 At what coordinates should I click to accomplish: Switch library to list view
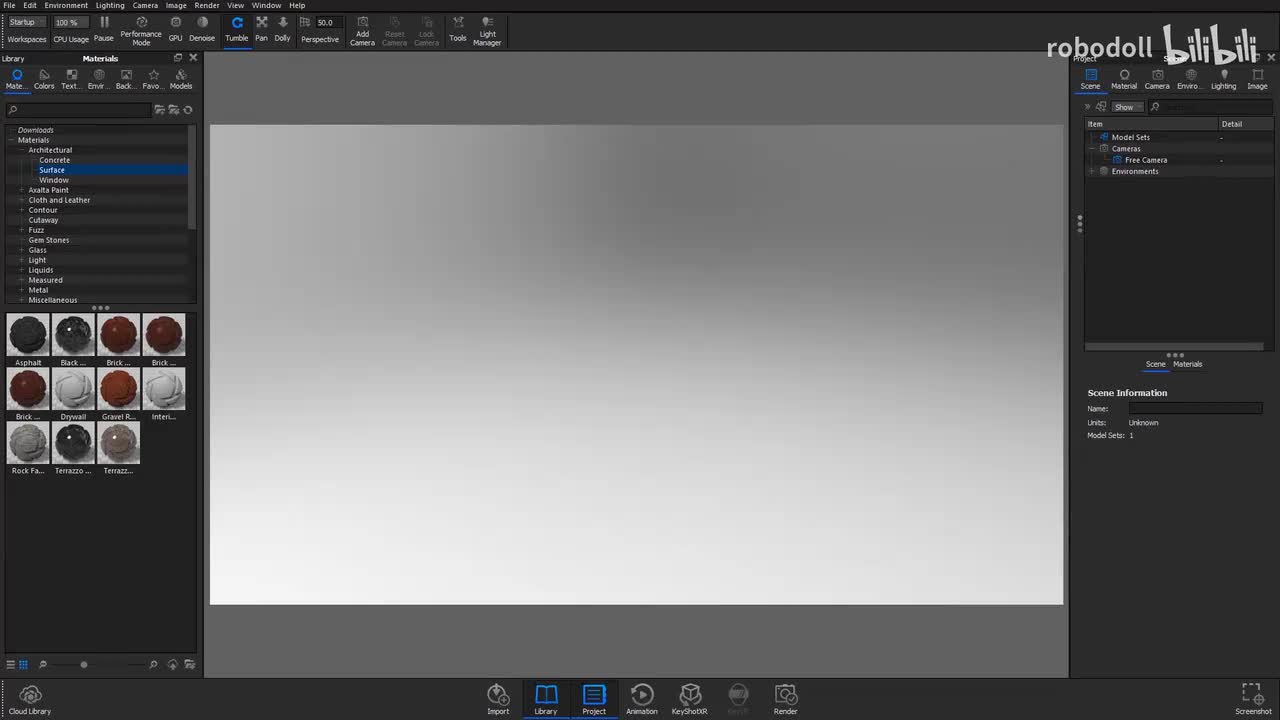pyautogui.click(x=11, y=664)
